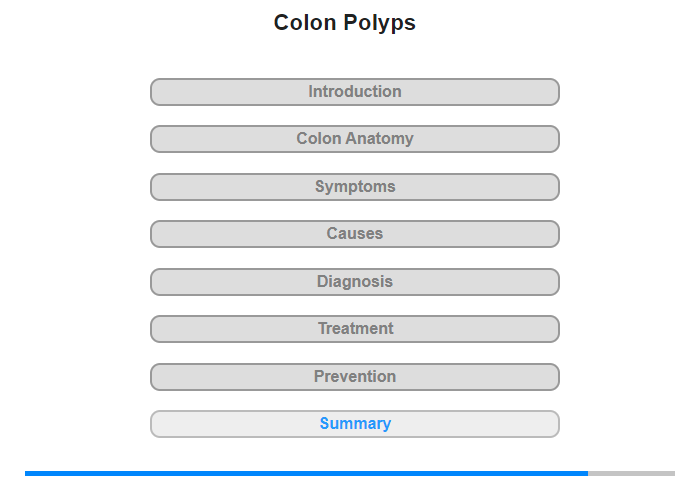
Task: Click the blue filled portion of progress bar
Action: tap(306, 473)
